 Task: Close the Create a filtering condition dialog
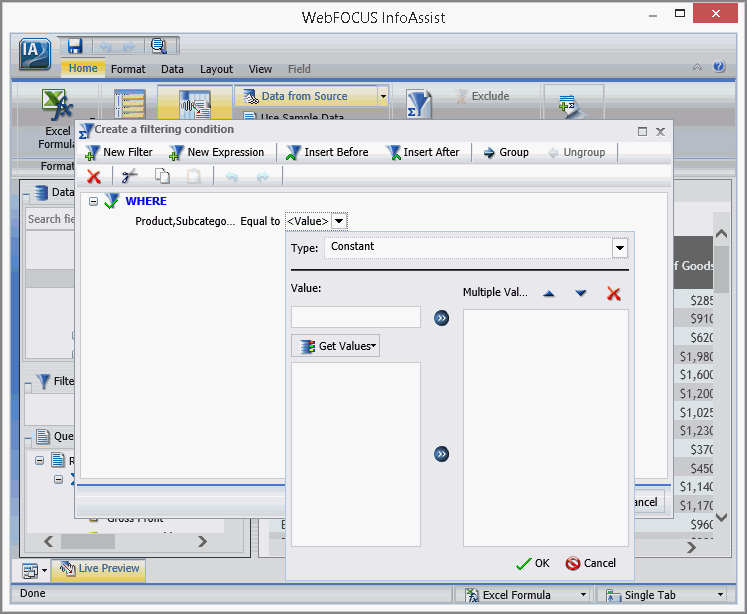click(x=660, y=131)
